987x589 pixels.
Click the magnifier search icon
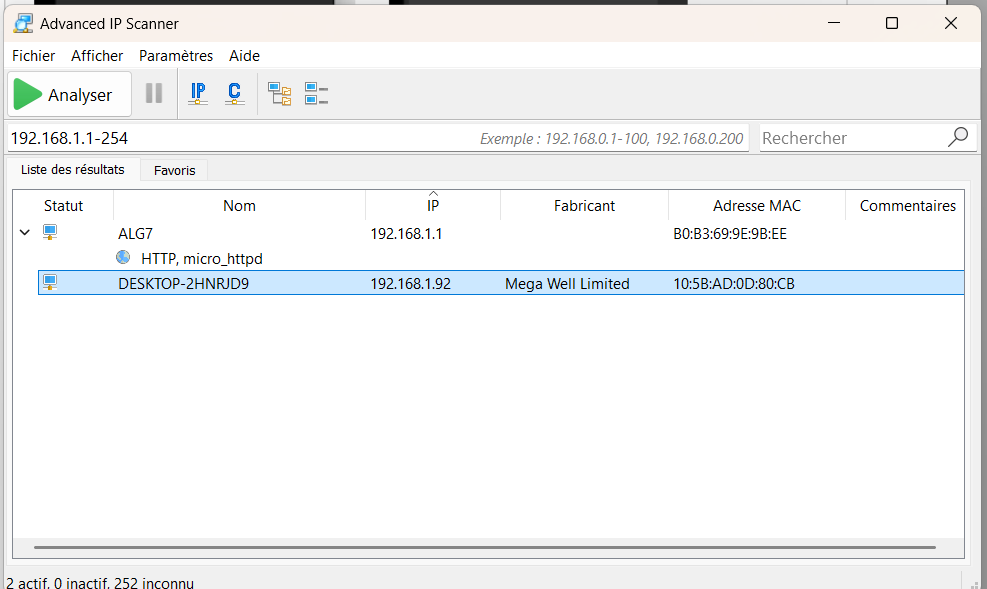pos(957,137)
